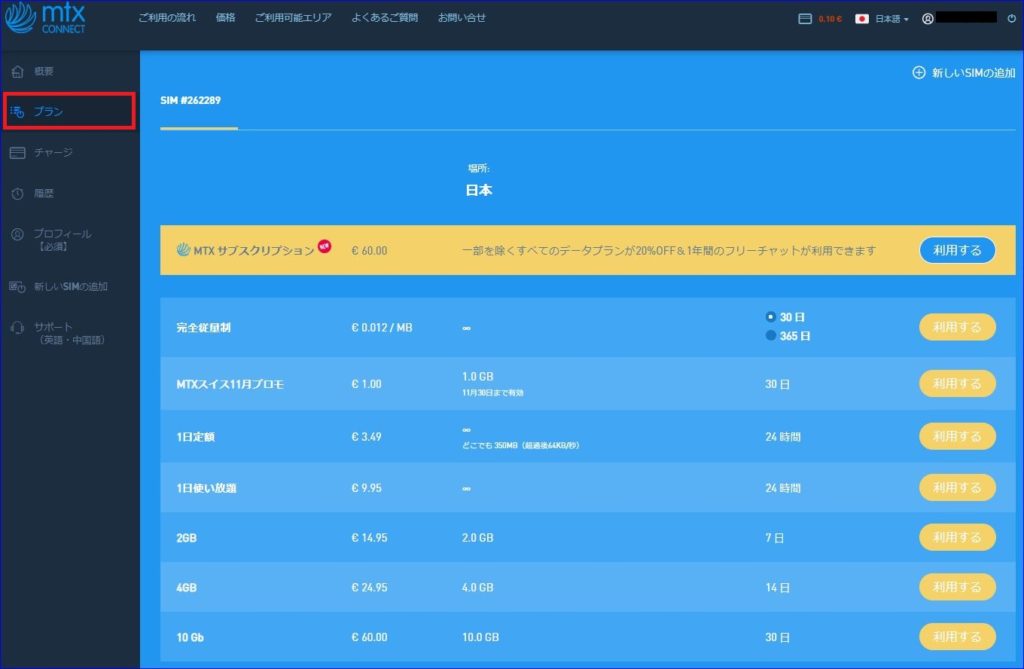The height and width of the screenshot is (669, 1024).
Task: Click 利用する button for 10 Gb plan
Action: [957, 637]
